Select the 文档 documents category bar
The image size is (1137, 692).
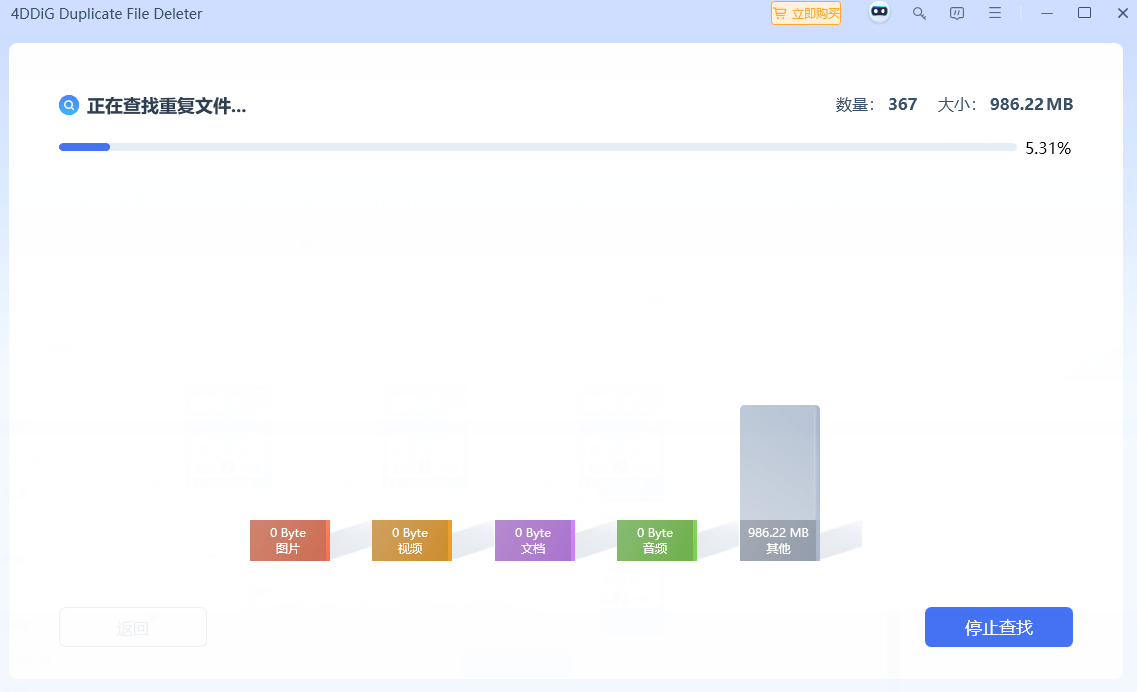[534, 540]
